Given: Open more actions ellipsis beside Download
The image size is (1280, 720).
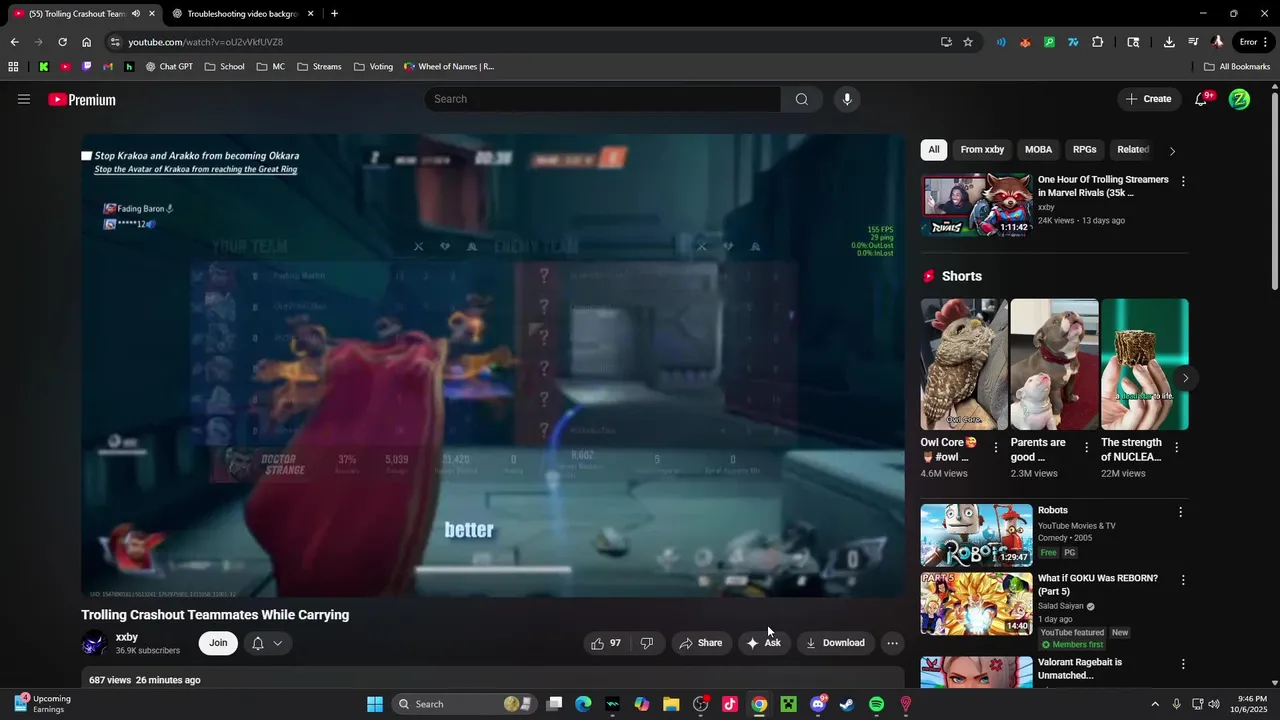Looking at the screenshot, I should click(x=892, y=643).
